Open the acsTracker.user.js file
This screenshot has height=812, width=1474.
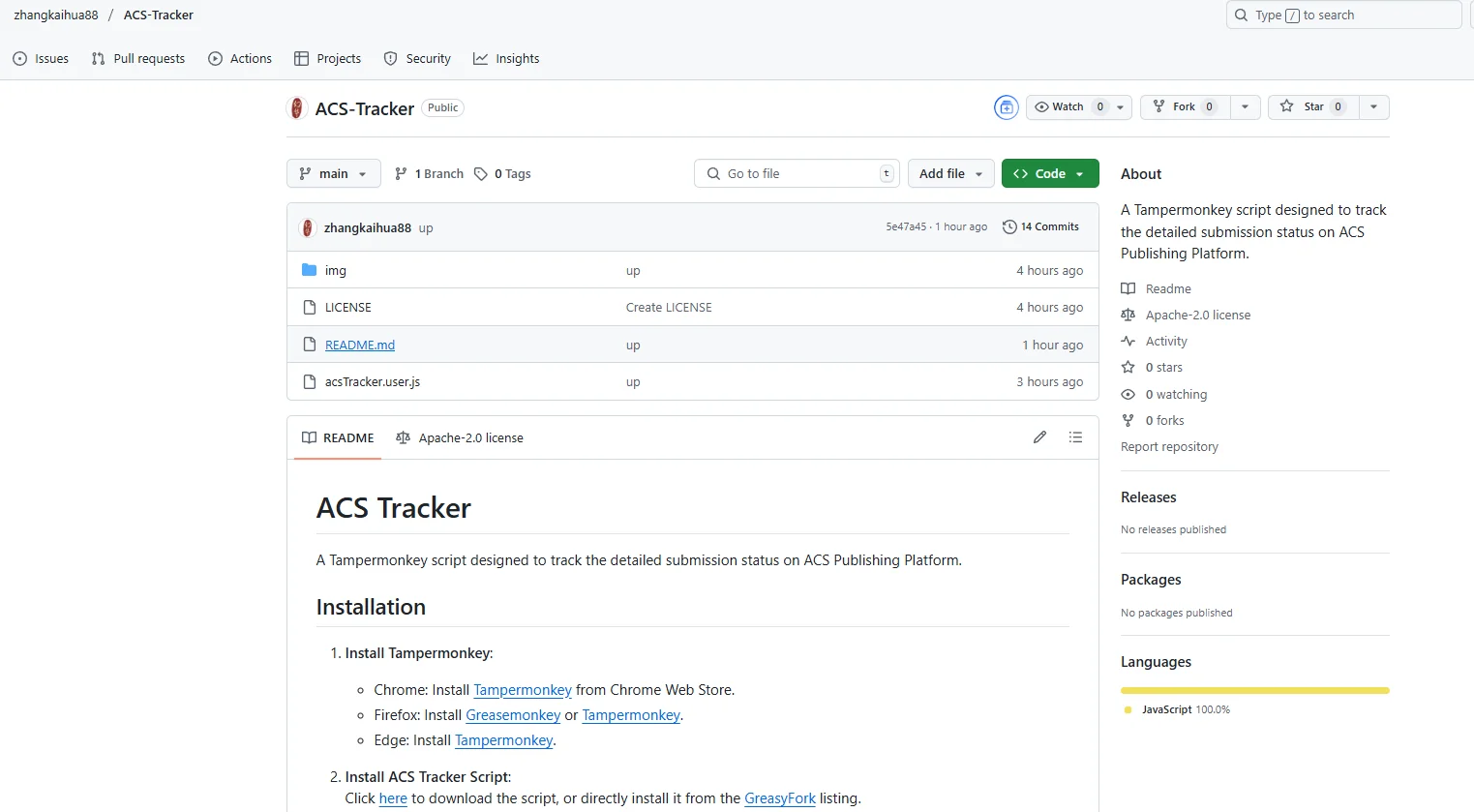373,381
